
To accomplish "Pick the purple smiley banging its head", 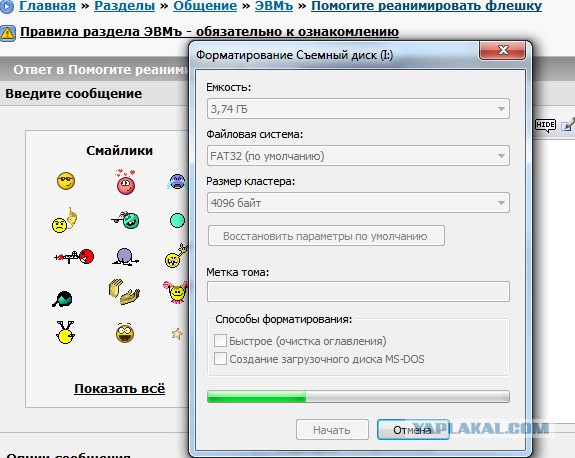I will [x=125, y=256].
